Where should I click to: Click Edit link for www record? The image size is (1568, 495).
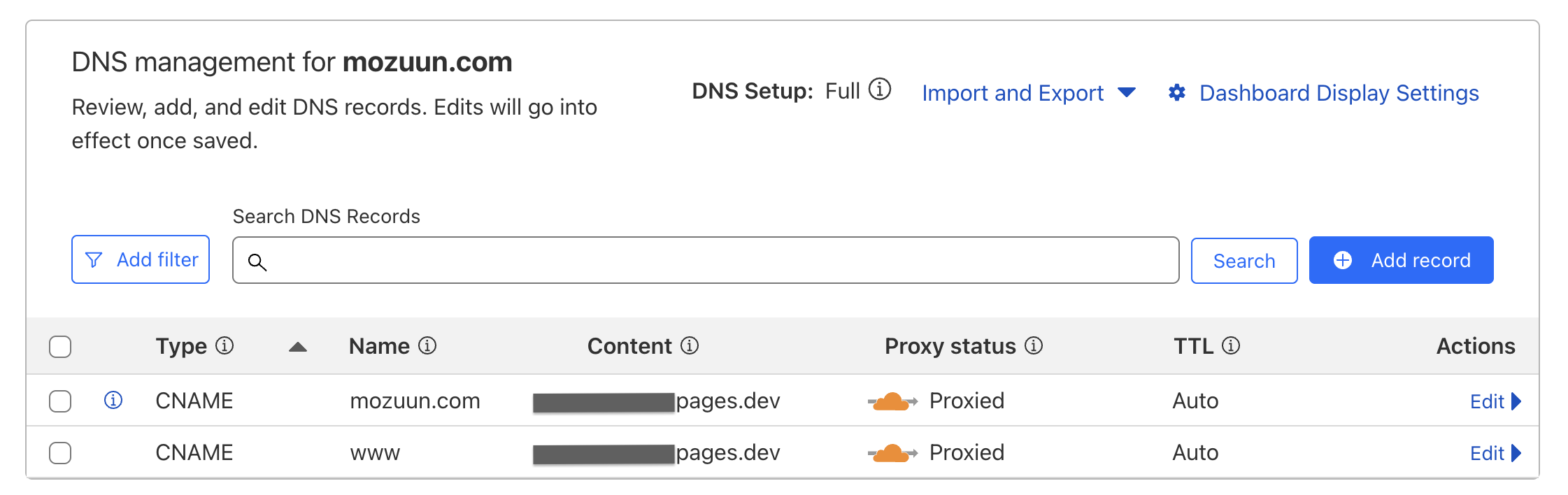1487,453
